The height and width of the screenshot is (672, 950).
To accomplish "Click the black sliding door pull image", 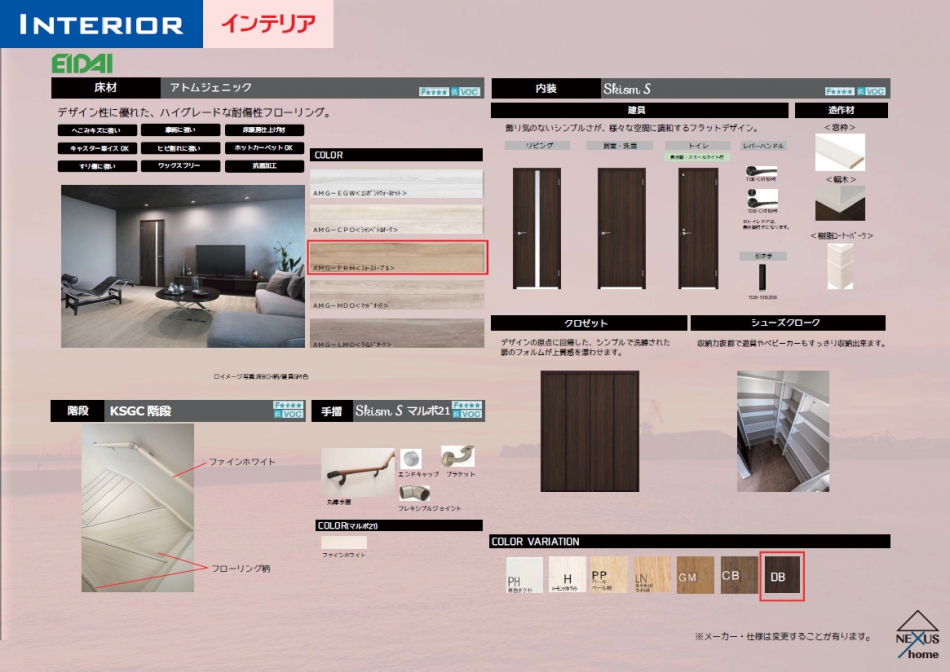I will coord(762,278).
